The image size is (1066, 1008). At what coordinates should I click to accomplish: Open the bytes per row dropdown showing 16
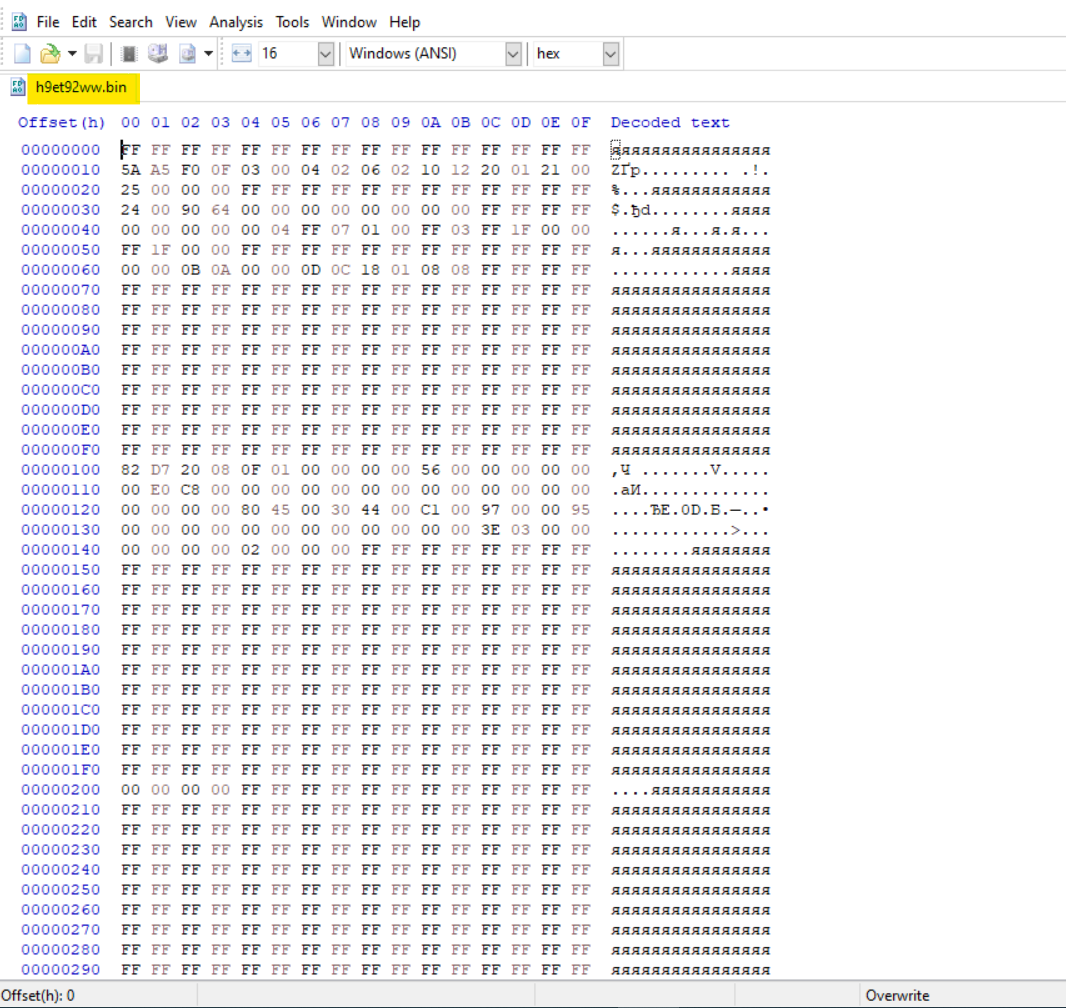point(325,54)
